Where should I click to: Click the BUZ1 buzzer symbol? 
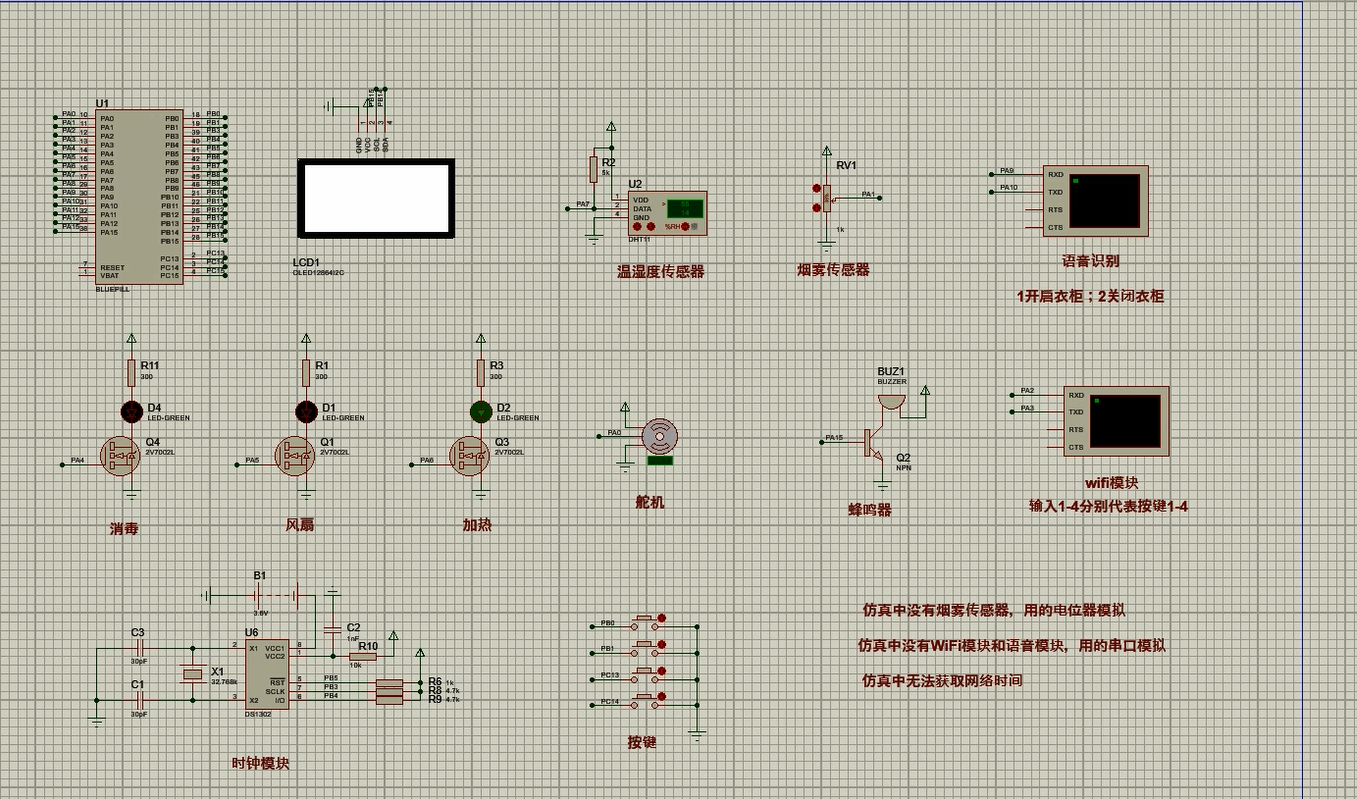click(890, 400)
